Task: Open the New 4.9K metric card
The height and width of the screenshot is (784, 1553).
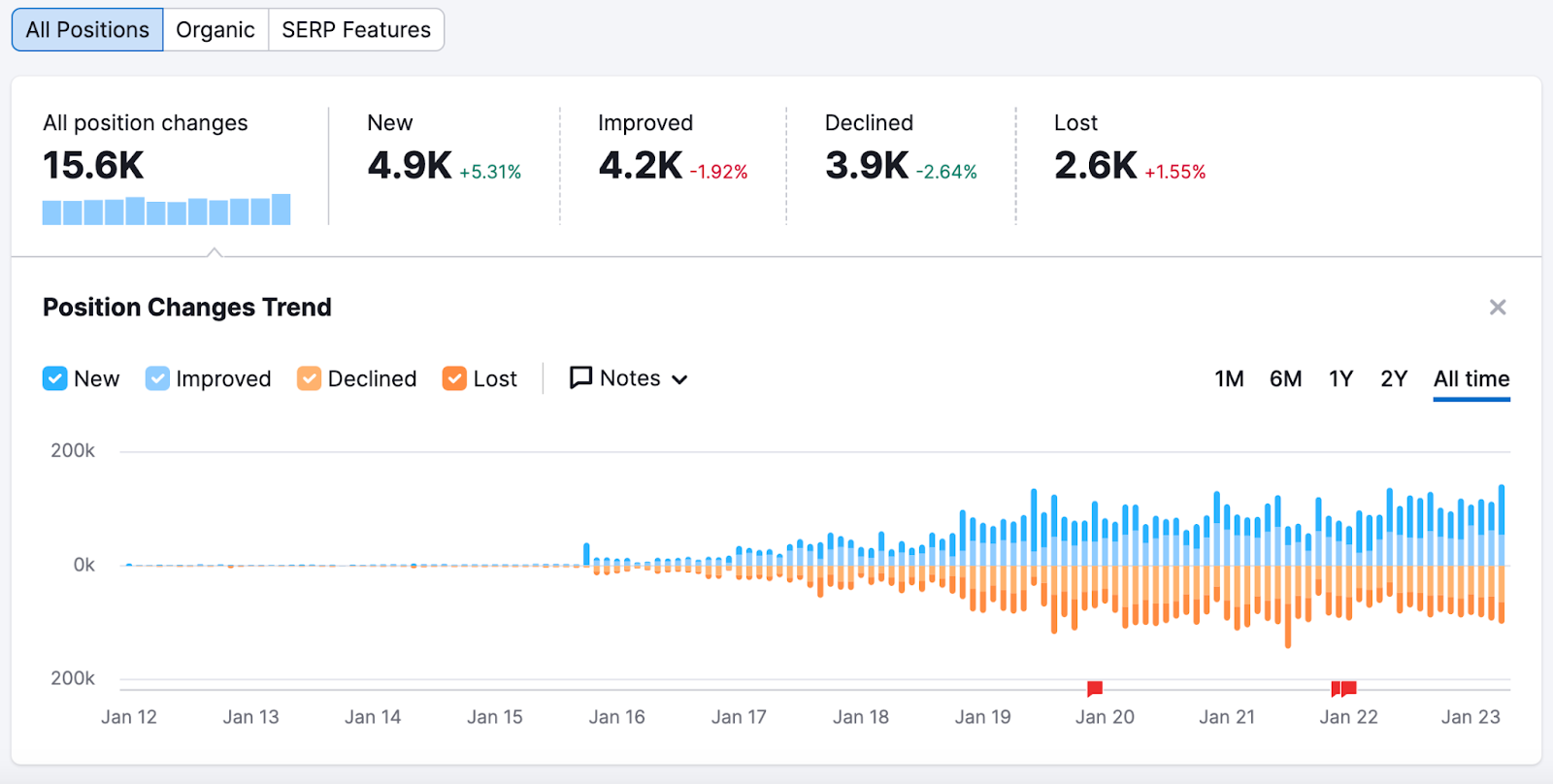Action: pyautogui.click(x=445, y=167)
